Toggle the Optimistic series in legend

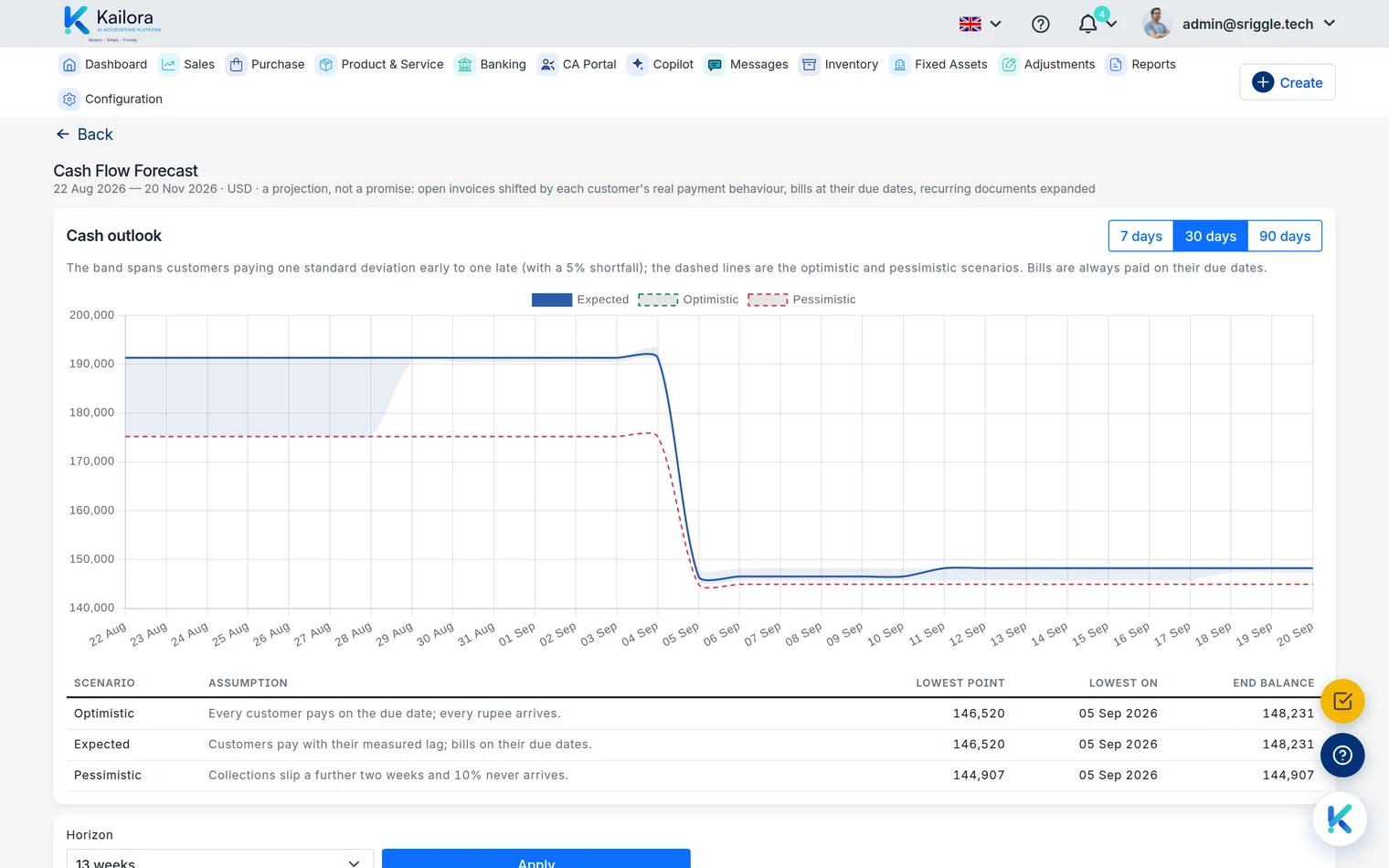tap(688, 300)
